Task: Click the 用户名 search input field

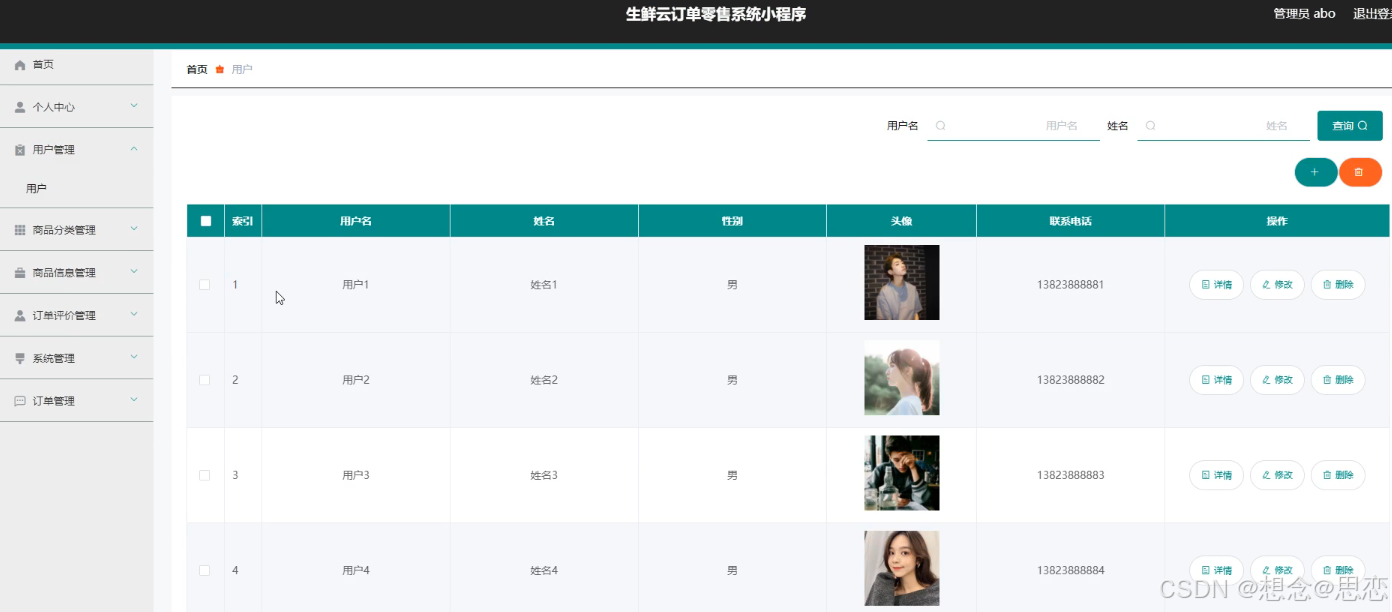Action: (1013, 126)
